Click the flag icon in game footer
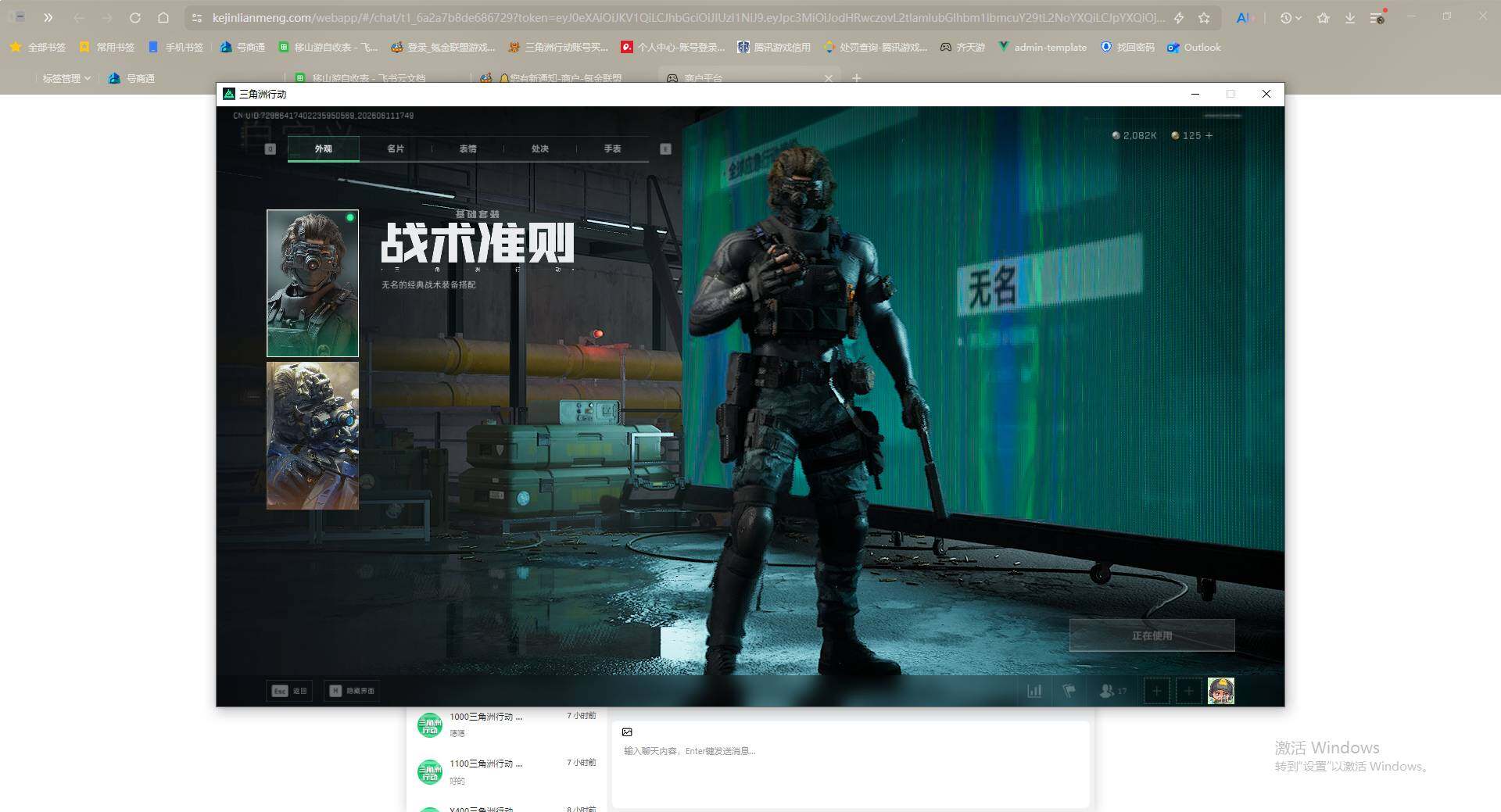This screenshot has width=1501, height=812. point(1069,691)
